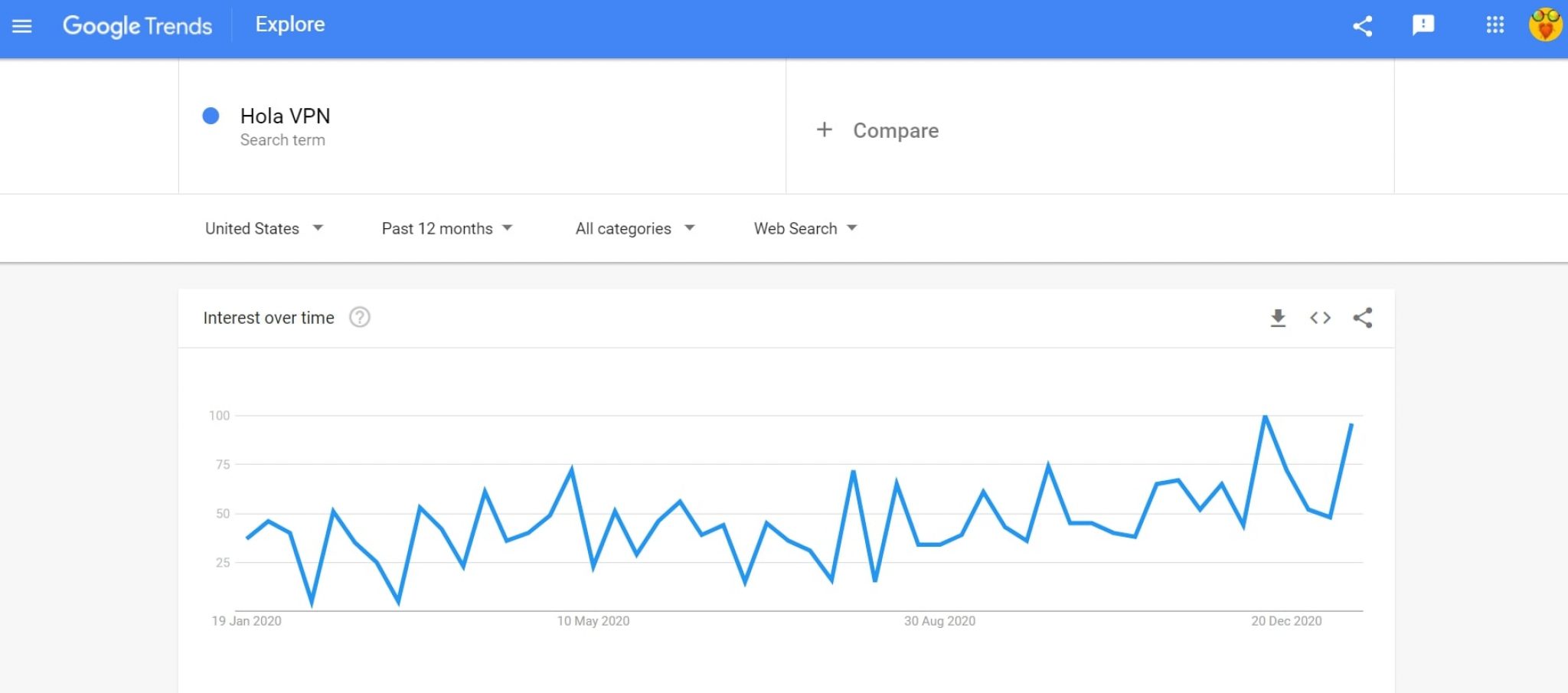Viewport: 1568px width, 693px height.
Task: Click the Explore header label
Action: pos(290,25)
